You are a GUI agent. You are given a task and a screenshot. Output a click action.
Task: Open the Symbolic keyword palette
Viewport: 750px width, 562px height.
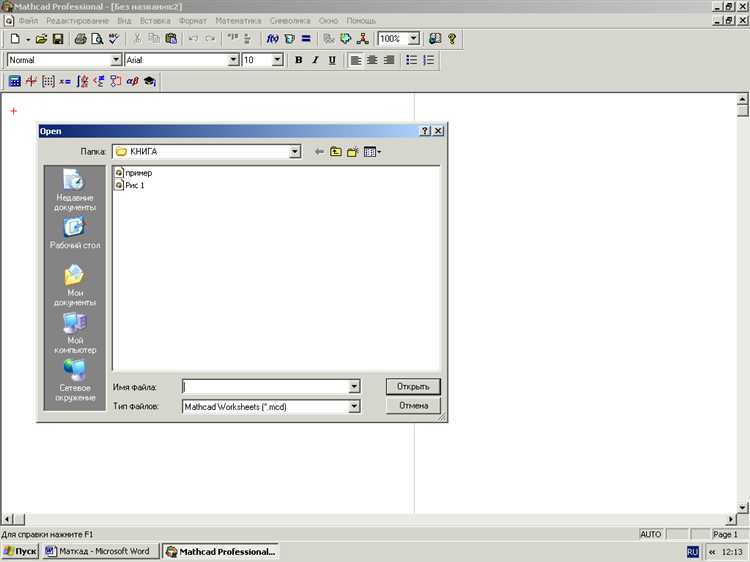tap(150, 81)
